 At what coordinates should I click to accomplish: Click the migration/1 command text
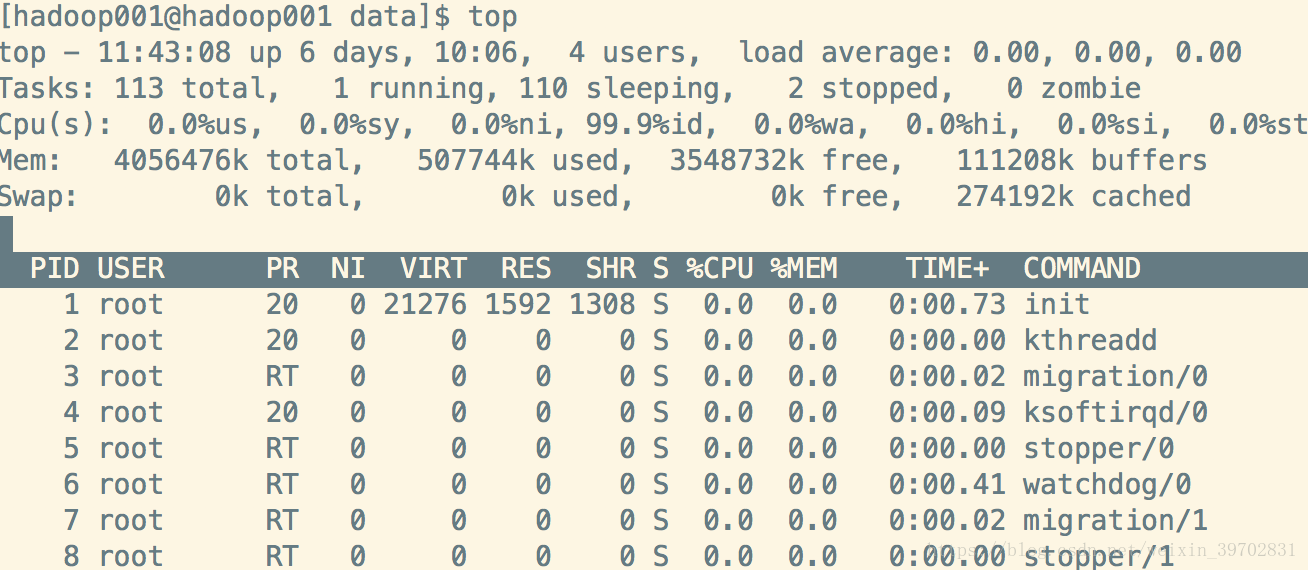point(1116,520)
